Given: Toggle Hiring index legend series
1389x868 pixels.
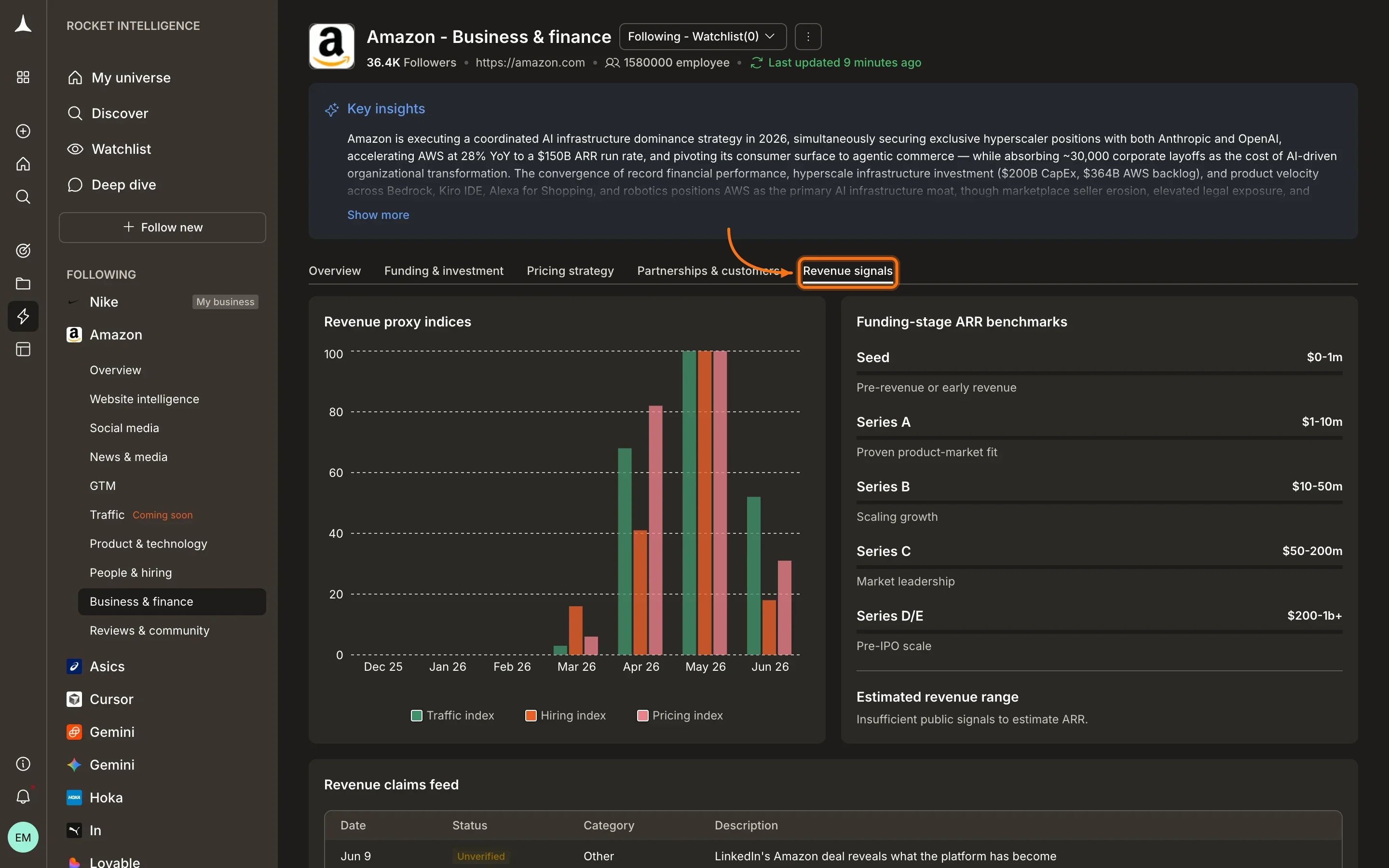Looking at the screenshot, I should click(565, 716).
